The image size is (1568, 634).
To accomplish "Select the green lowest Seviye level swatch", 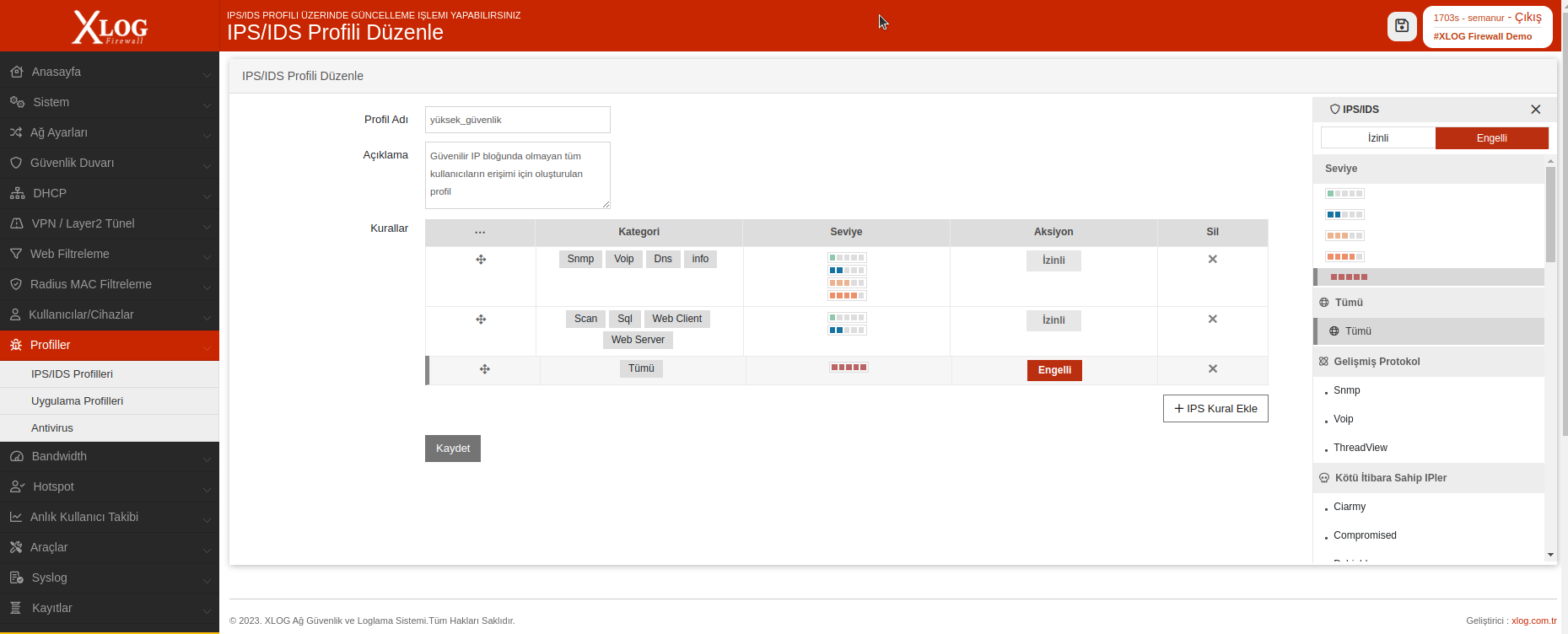I will 1344,194.
